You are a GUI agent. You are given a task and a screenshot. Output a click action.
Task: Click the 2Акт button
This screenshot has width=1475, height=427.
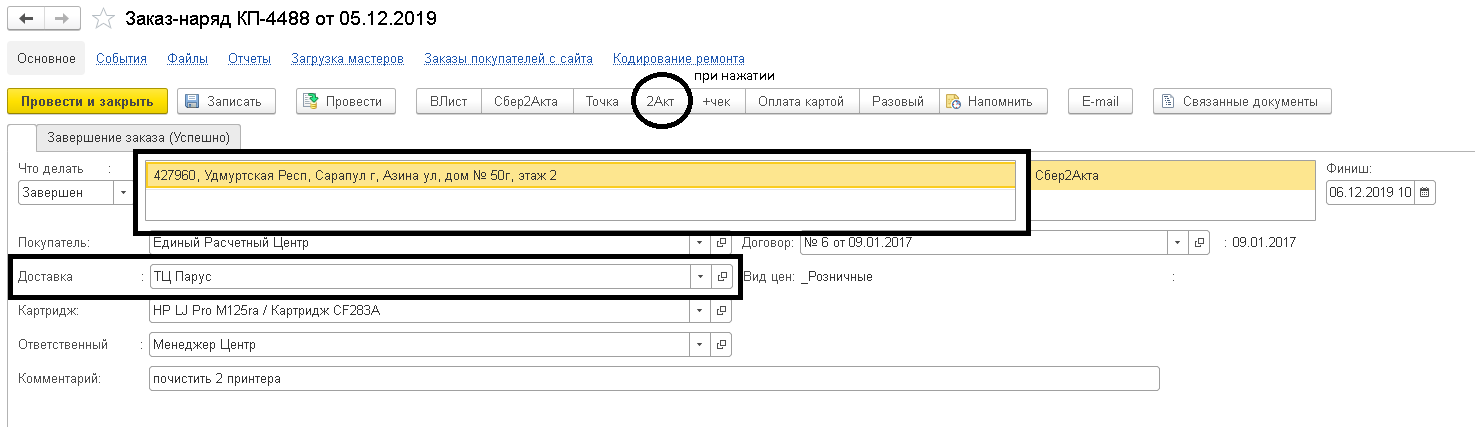point(660,101)
